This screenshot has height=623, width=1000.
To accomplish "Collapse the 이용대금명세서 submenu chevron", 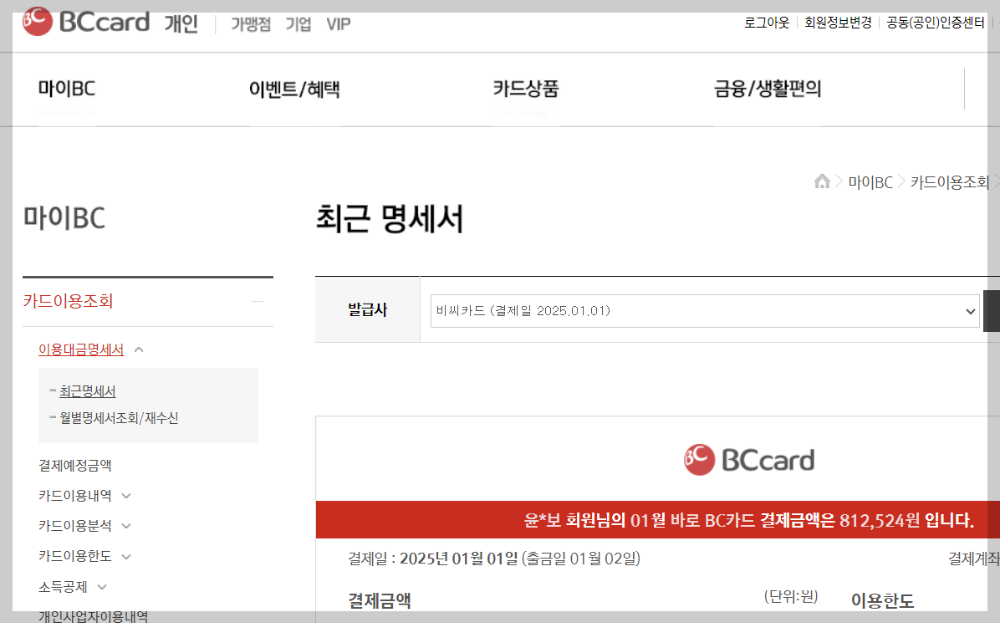I will [139, 349].
